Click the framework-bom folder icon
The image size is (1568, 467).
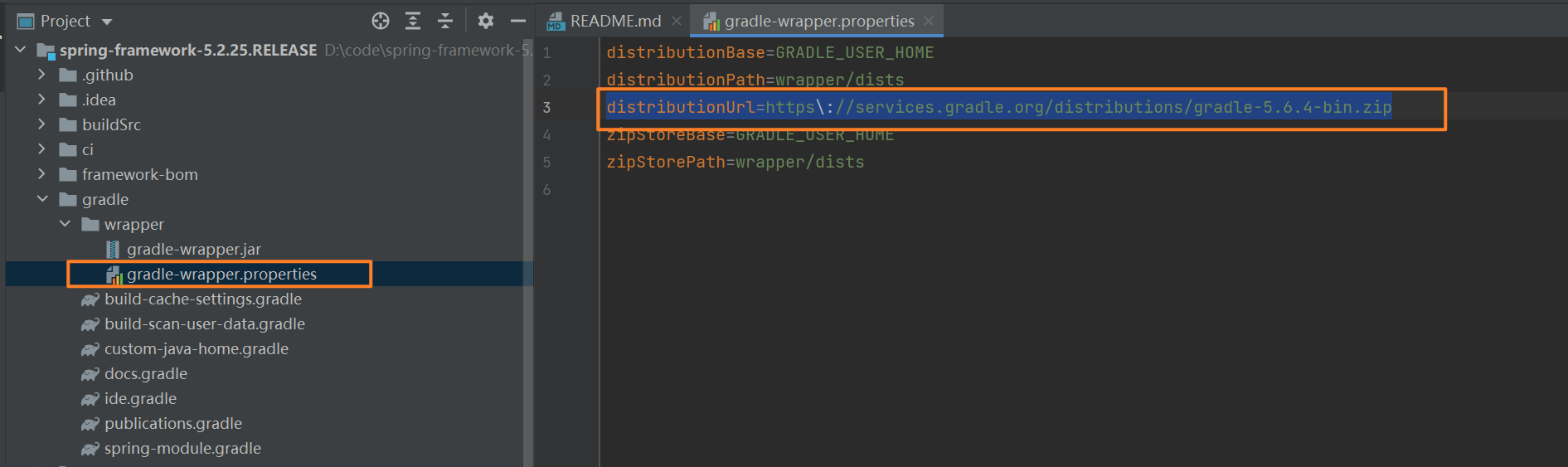69,174
